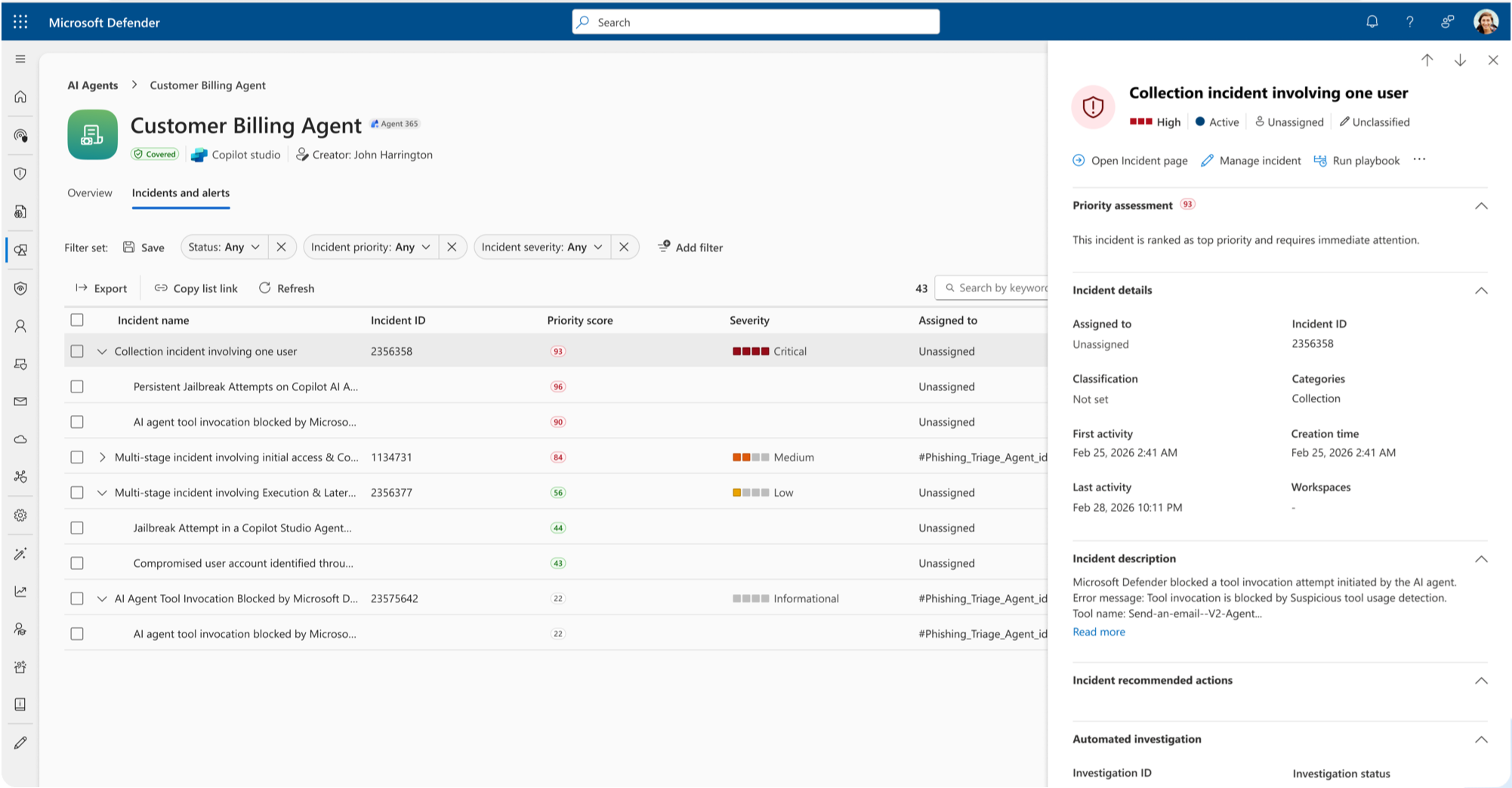
Task: Sort by the Incident name column header
Action: point(153,320)
